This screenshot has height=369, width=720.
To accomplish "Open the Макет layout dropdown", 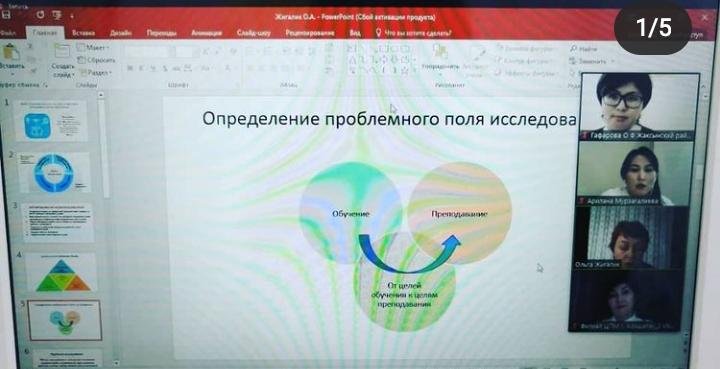I will [x=94, y=48].
